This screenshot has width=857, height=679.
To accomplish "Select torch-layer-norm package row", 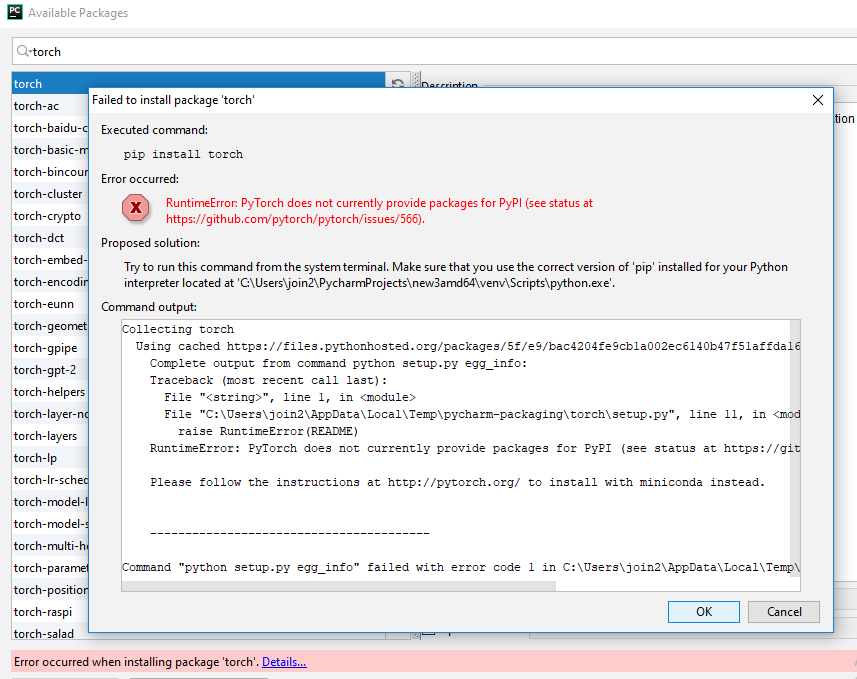I will (x=50, y=414).
